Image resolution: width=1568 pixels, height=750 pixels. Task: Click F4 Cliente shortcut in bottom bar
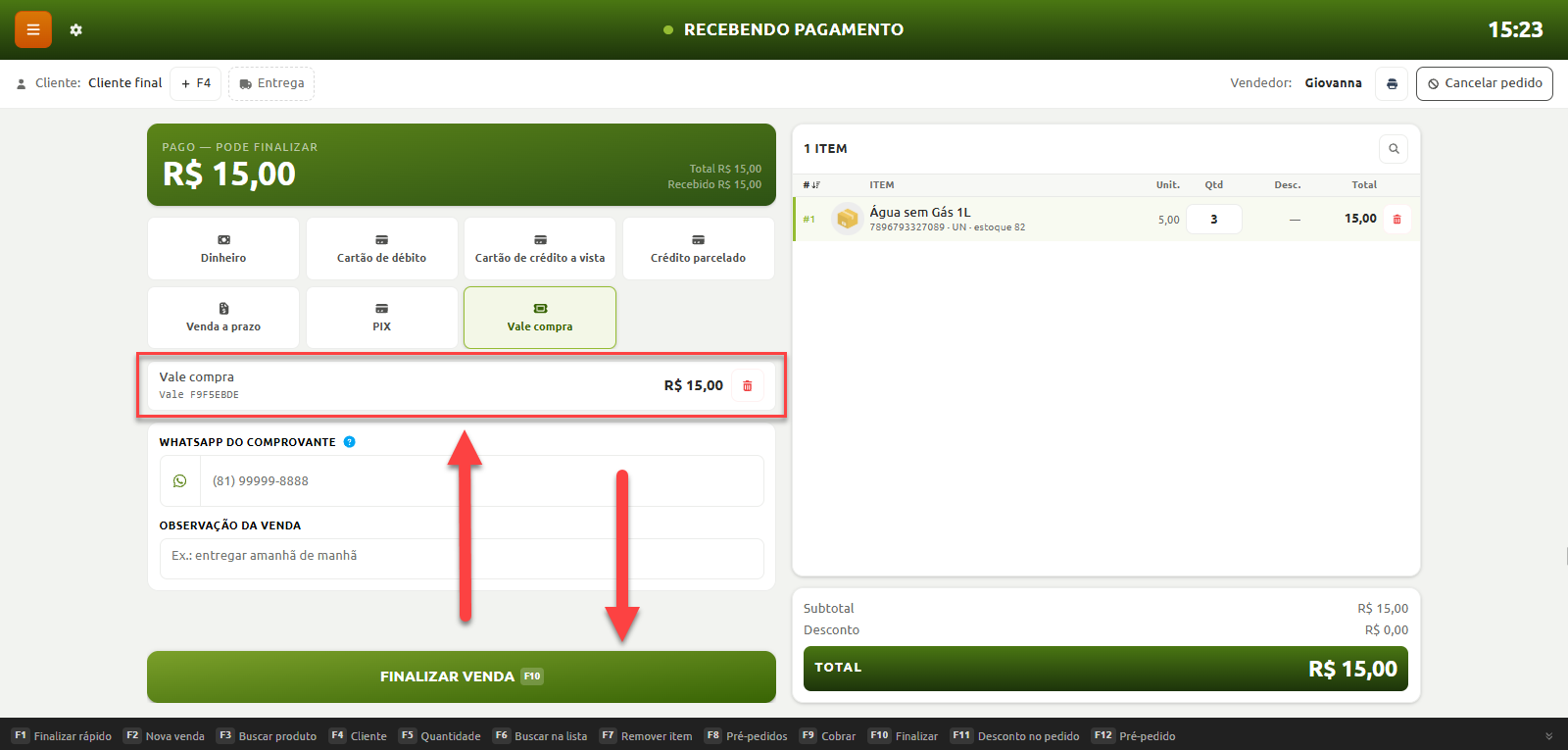(358, 736)
